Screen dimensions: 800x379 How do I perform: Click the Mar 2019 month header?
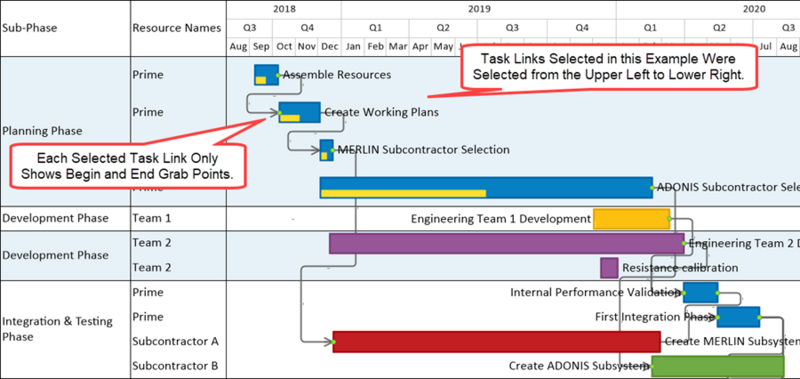397,46
